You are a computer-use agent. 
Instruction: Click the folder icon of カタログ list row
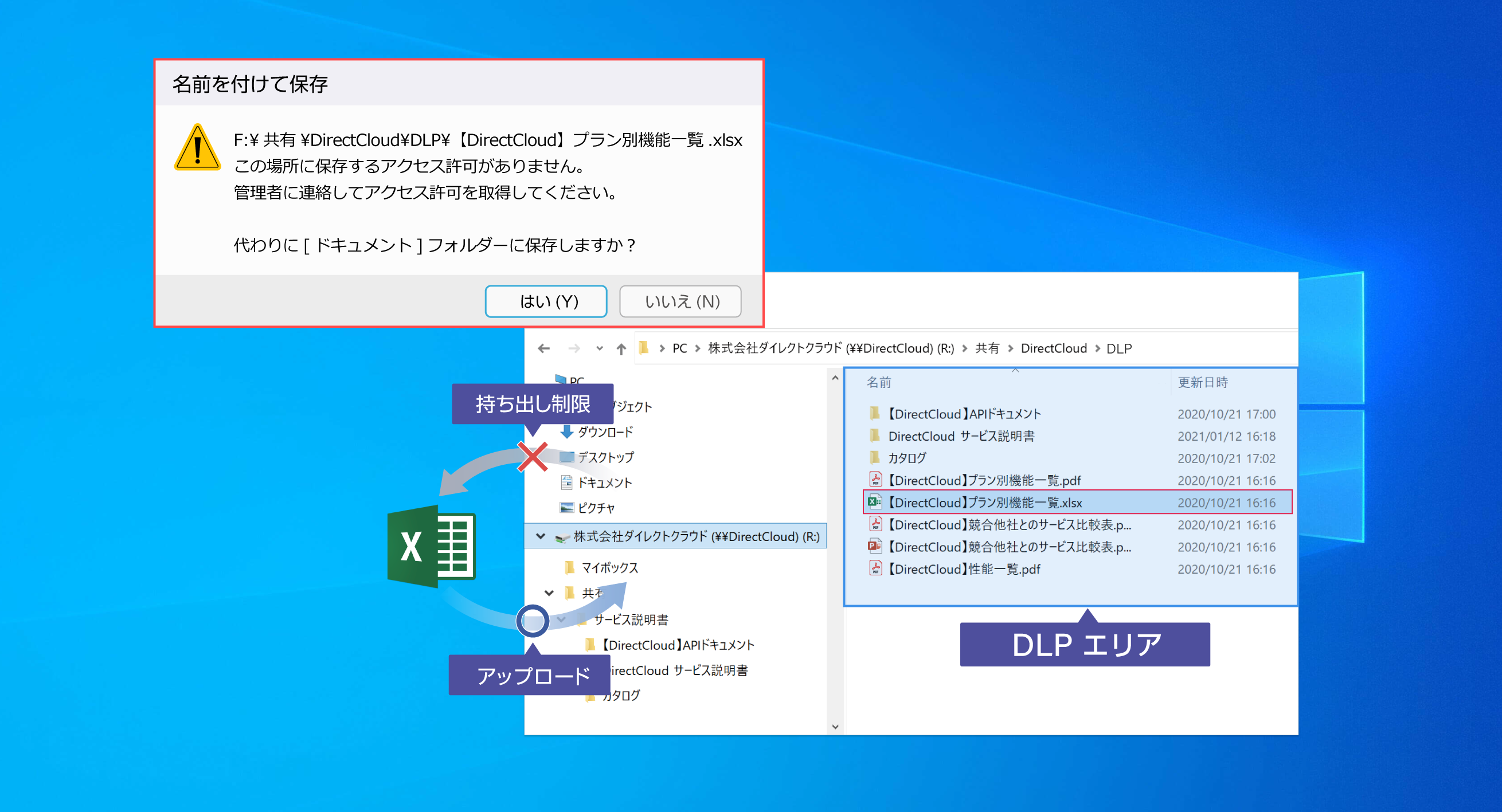click(875, 458)
